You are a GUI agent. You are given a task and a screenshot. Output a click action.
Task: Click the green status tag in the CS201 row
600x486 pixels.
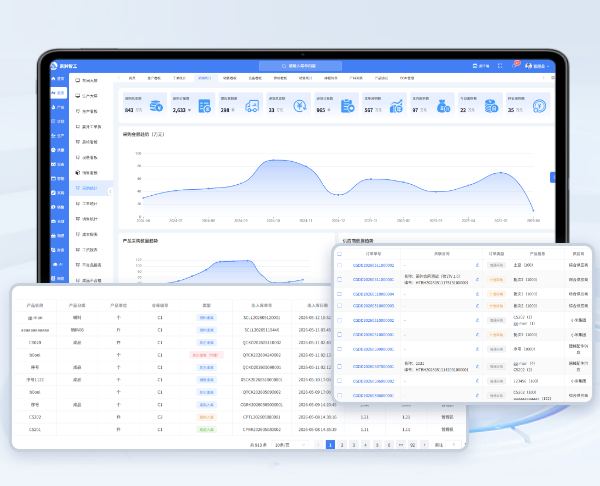(206, 429)
